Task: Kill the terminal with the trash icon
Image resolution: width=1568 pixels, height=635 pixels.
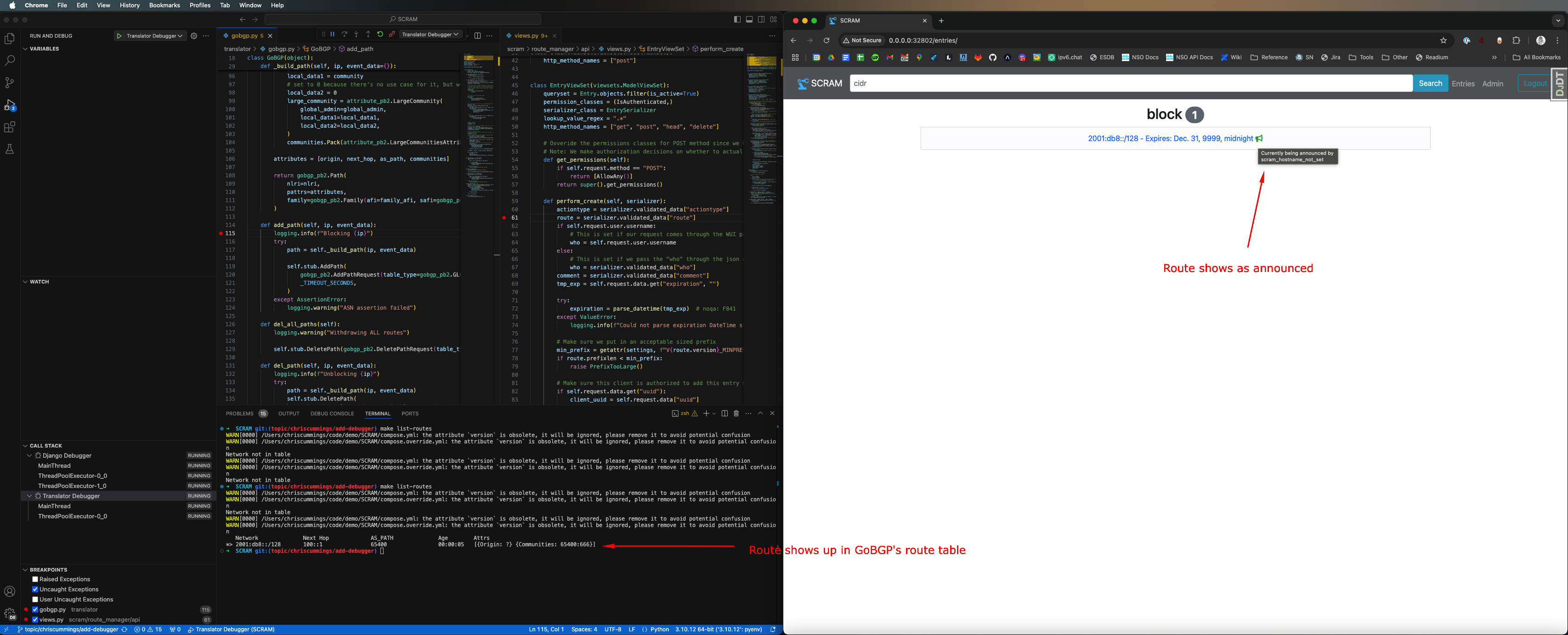Action: point(736,414)
